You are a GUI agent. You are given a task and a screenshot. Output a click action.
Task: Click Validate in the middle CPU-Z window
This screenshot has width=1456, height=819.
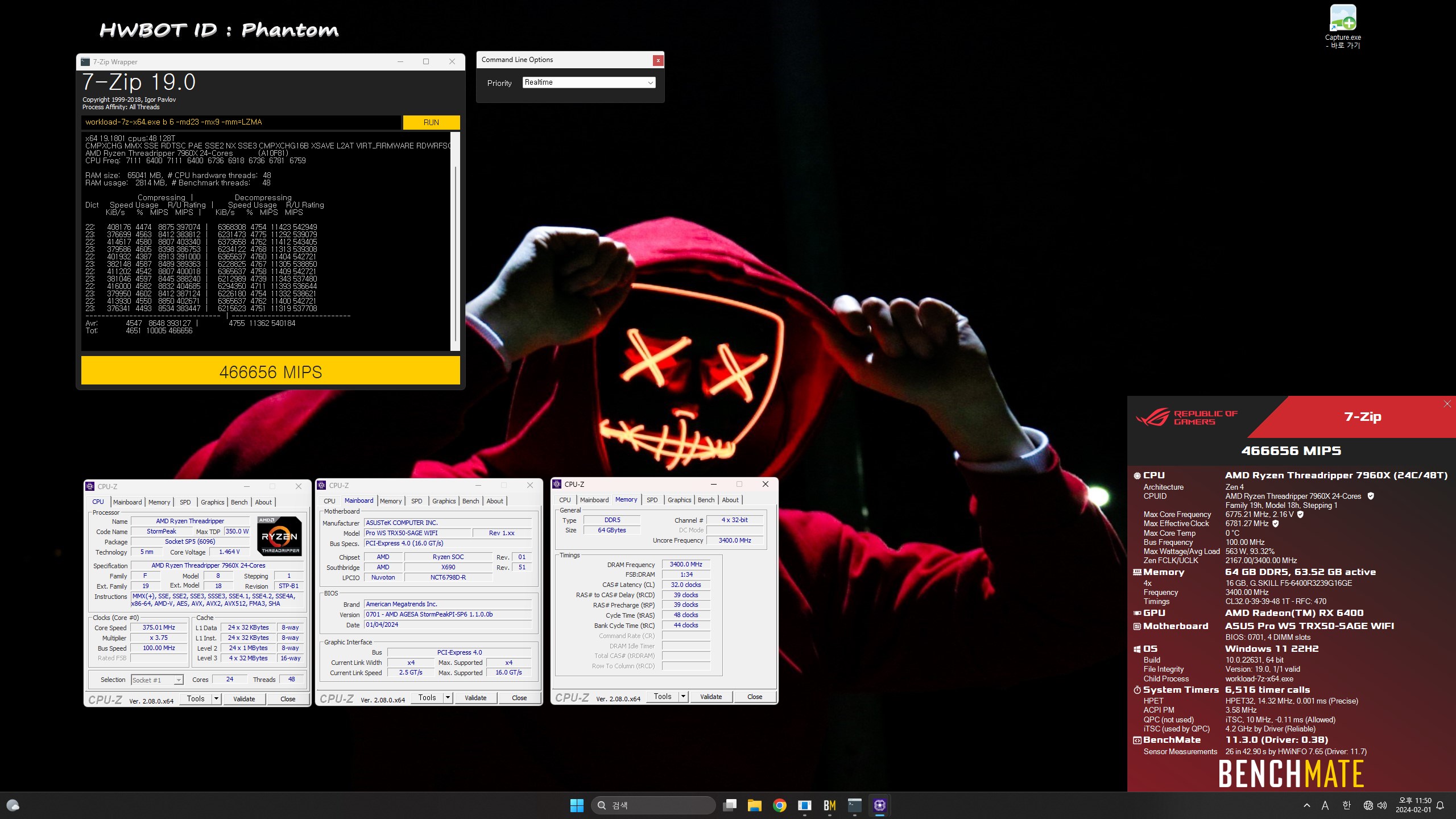(475, 698)
